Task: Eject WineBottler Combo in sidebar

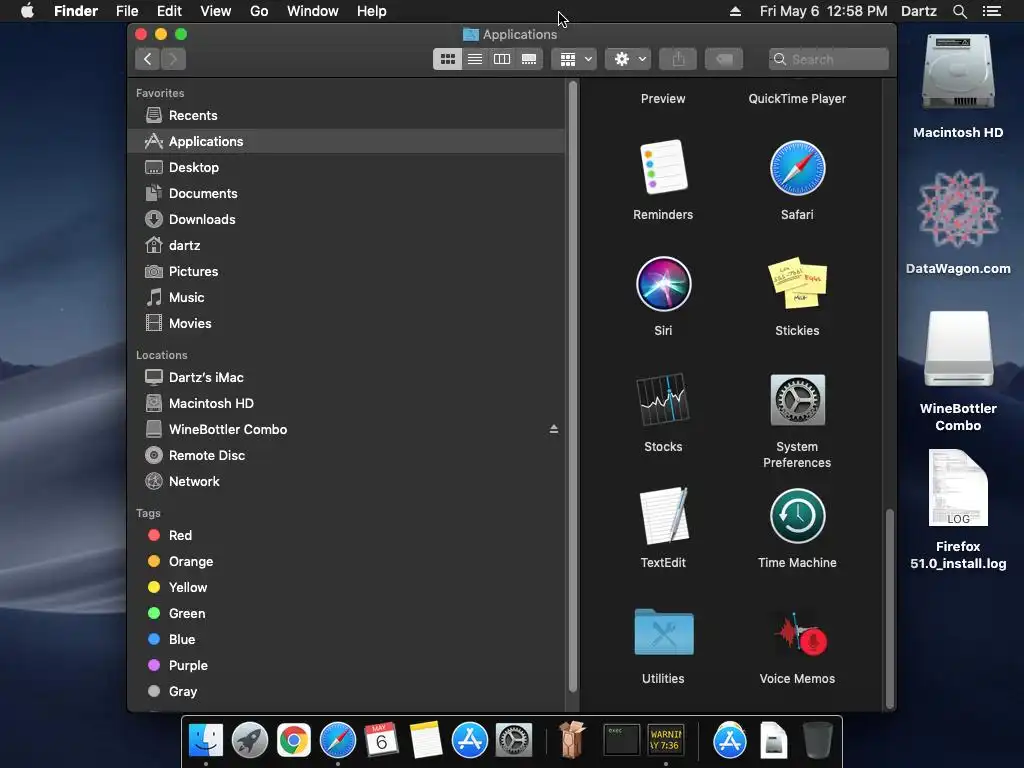Action: [554, 429]
